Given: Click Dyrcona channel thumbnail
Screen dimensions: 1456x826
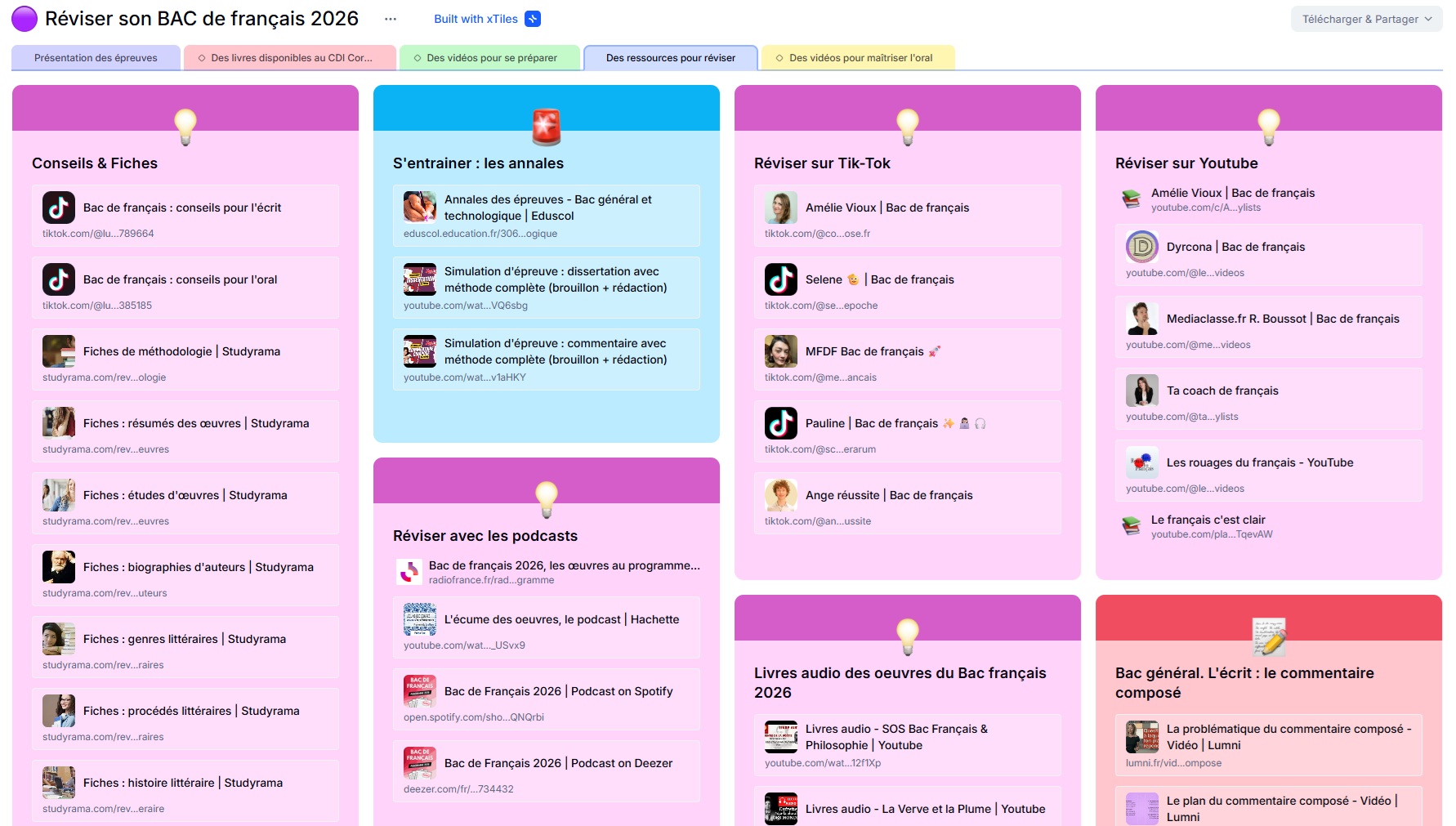Looking at the screenshot, I should [1141, 247].
